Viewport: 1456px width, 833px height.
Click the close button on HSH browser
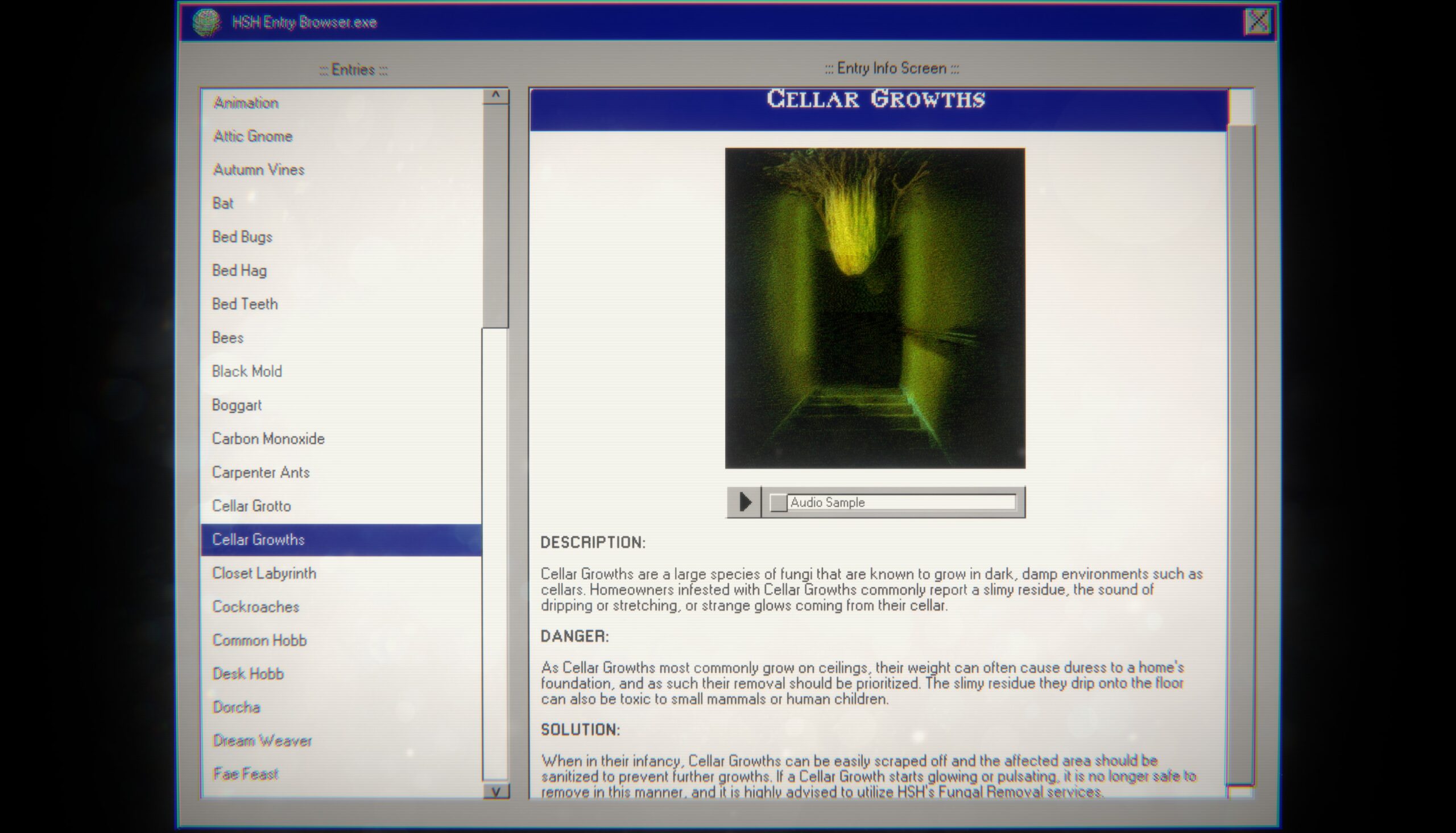click(x=1258, y=21)
